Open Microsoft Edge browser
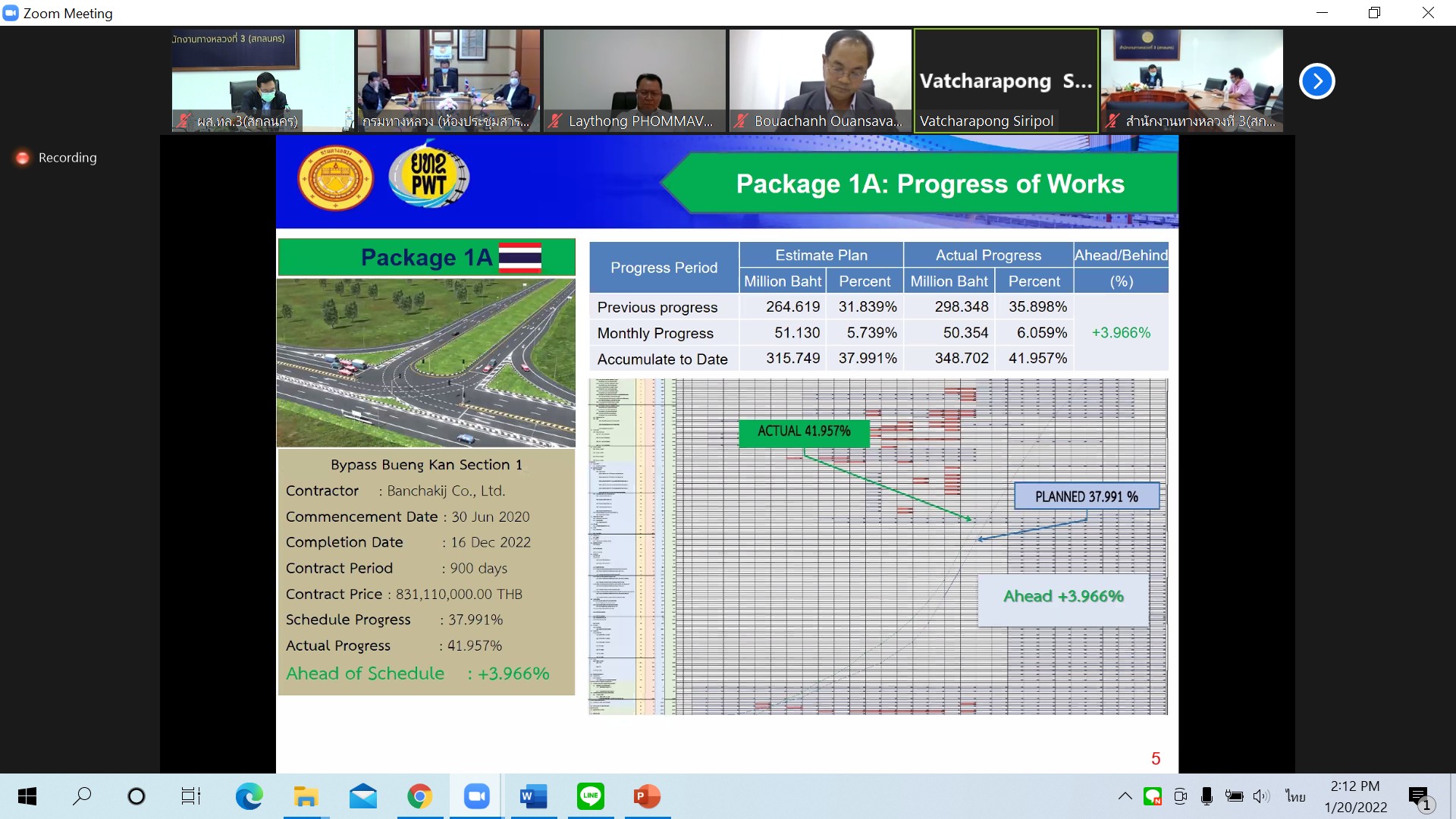 [x=249, y=796]
